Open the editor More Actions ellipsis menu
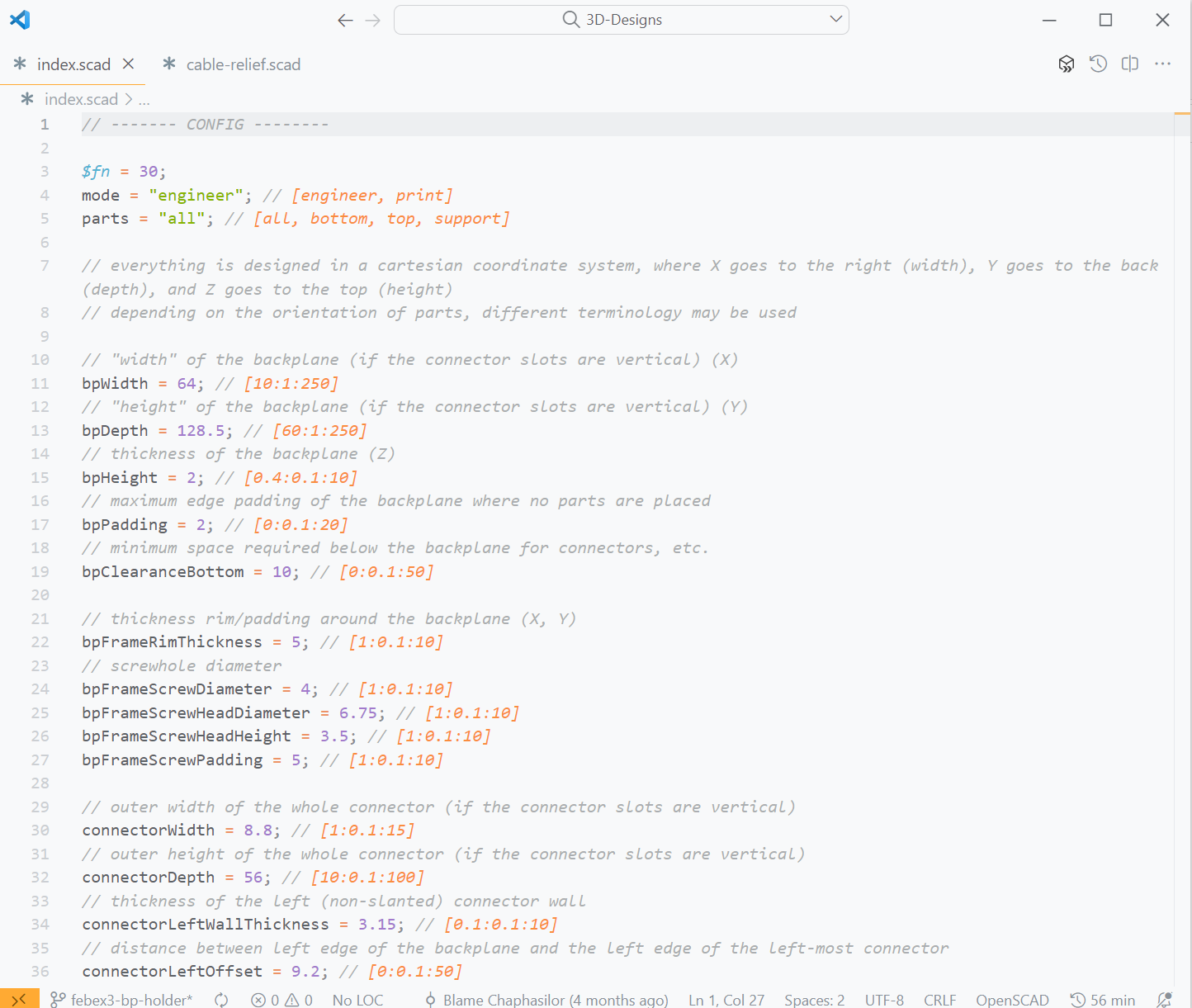Screen dimensions: 1192x1008 [1163, 64]
